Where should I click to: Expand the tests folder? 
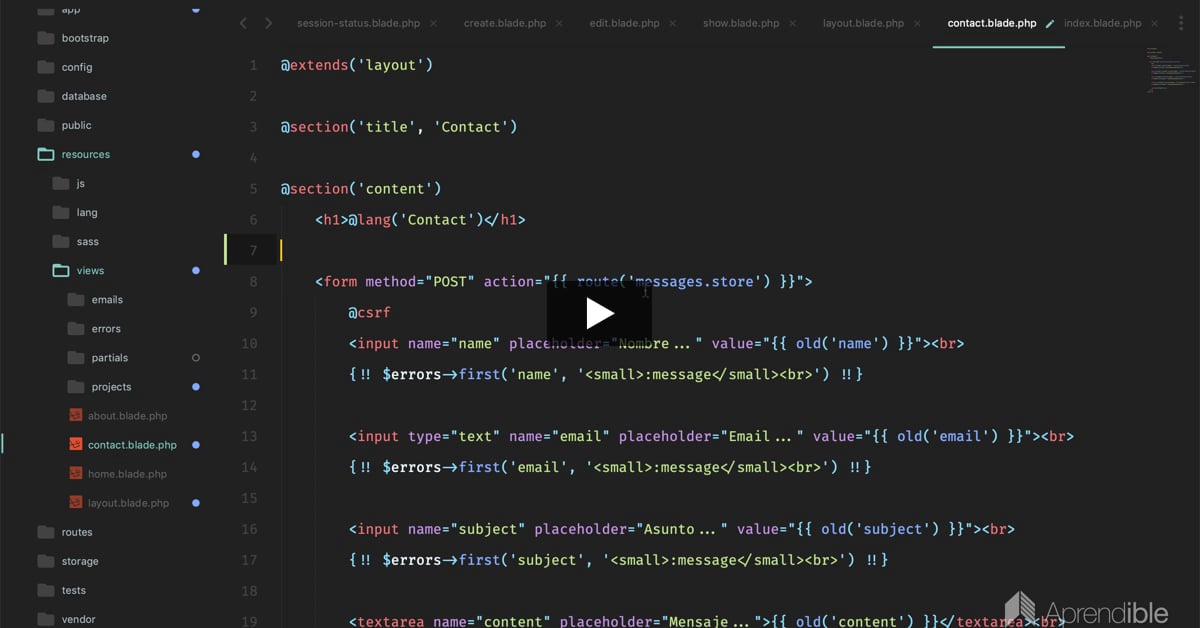tap(74, 590)
